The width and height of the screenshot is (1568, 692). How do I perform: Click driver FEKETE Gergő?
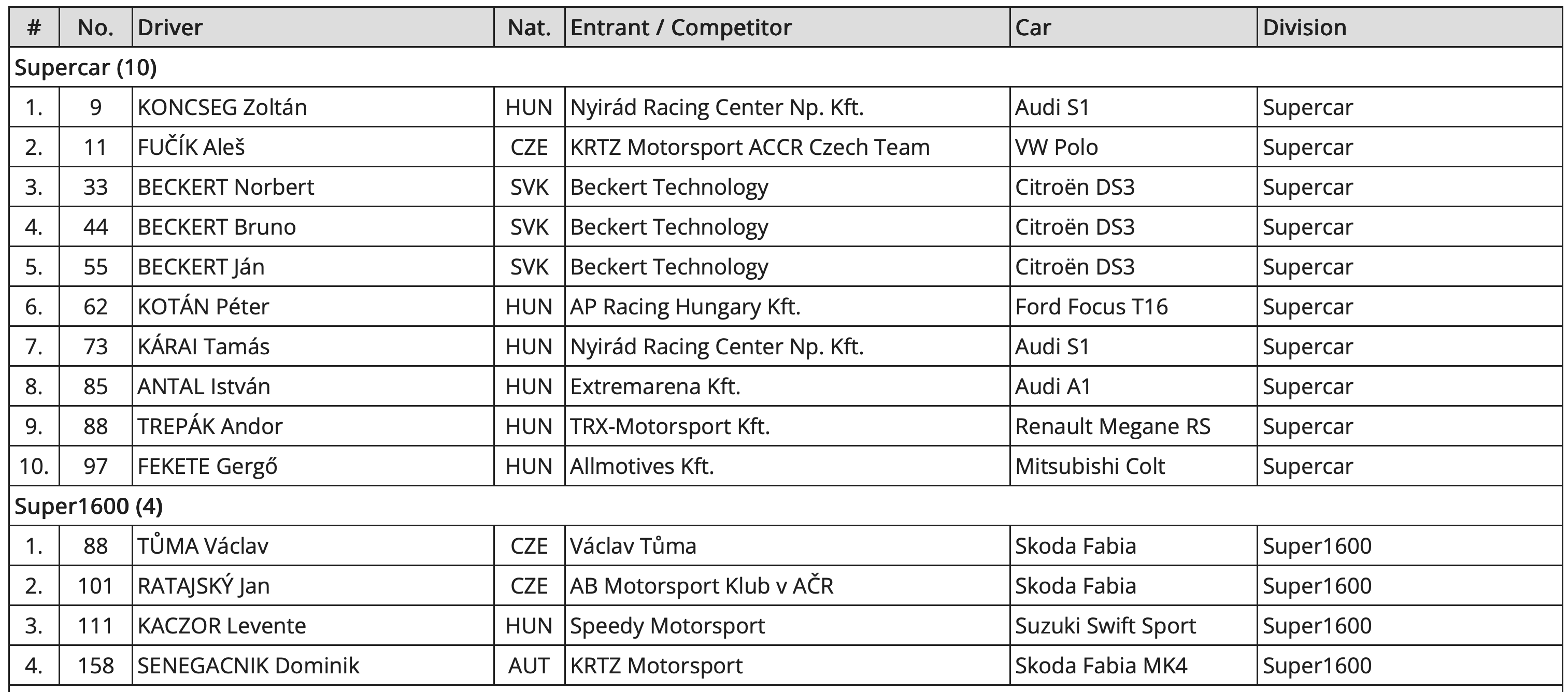point(208,466)
